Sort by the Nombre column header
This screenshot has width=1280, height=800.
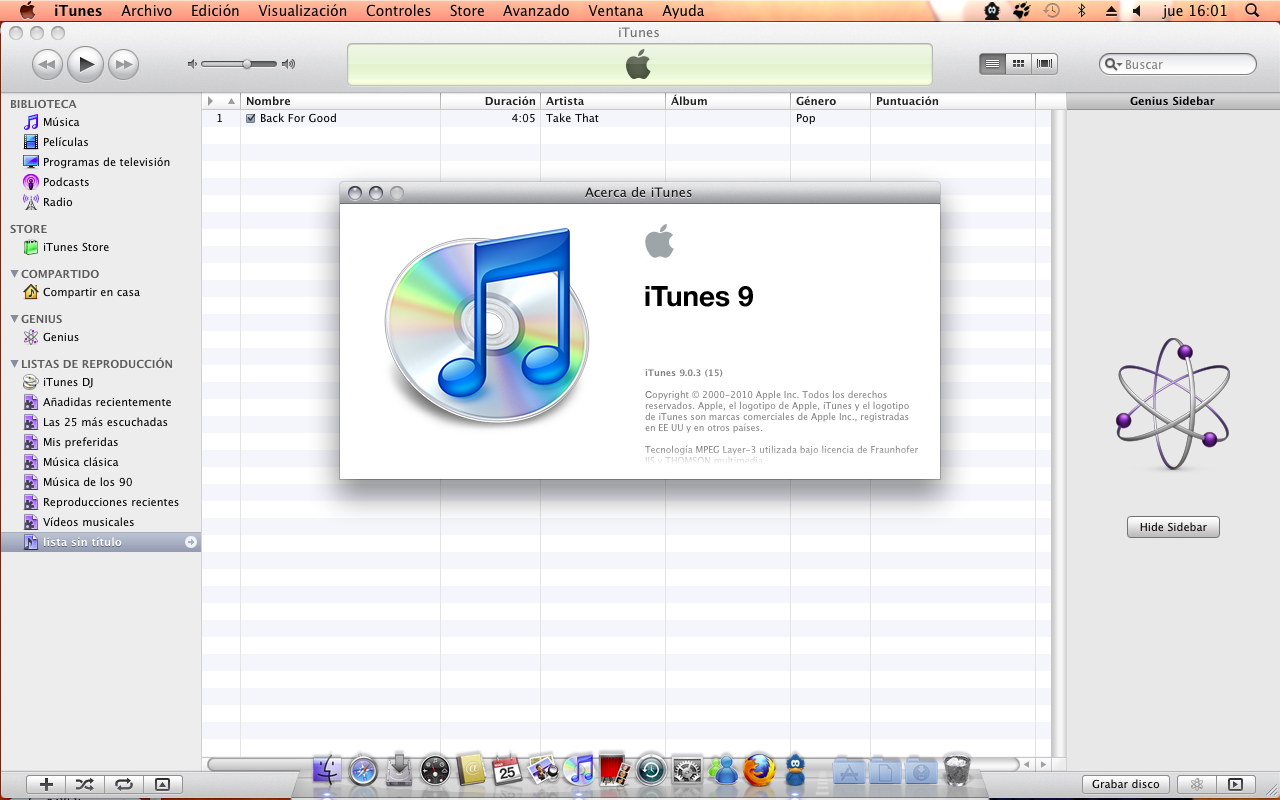point(340,101)
